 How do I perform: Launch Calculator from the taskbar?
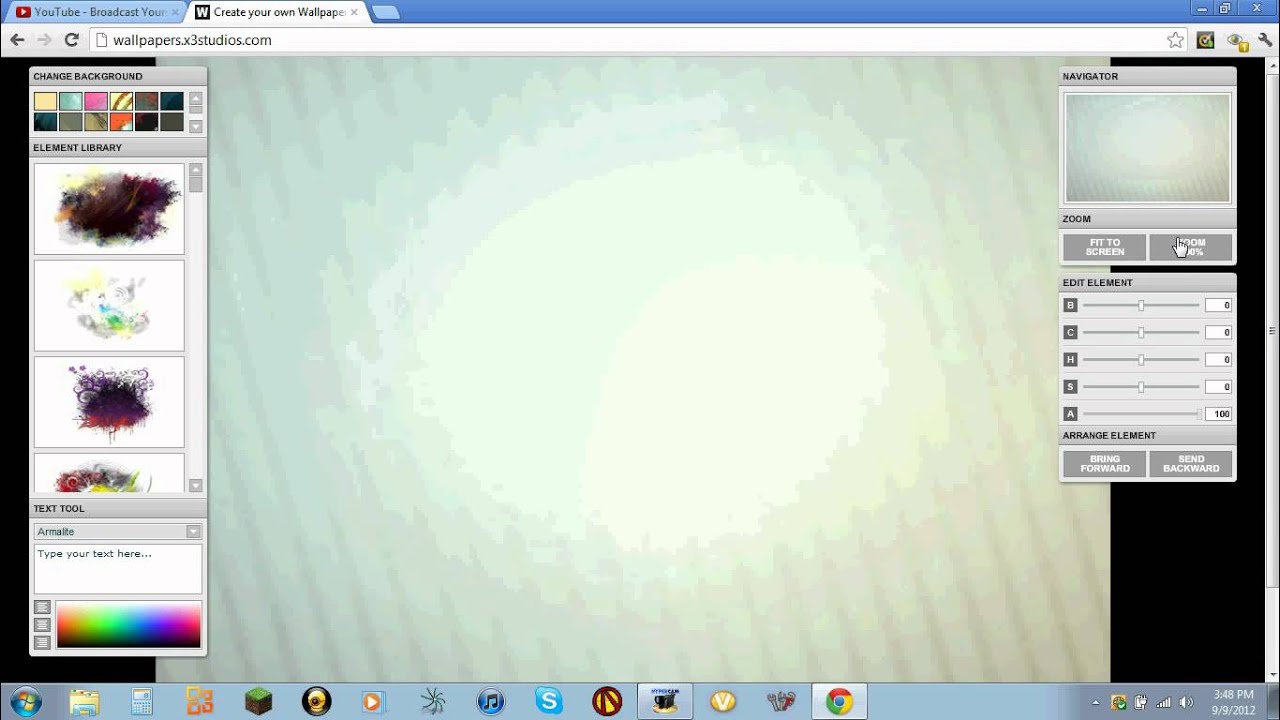142,701
